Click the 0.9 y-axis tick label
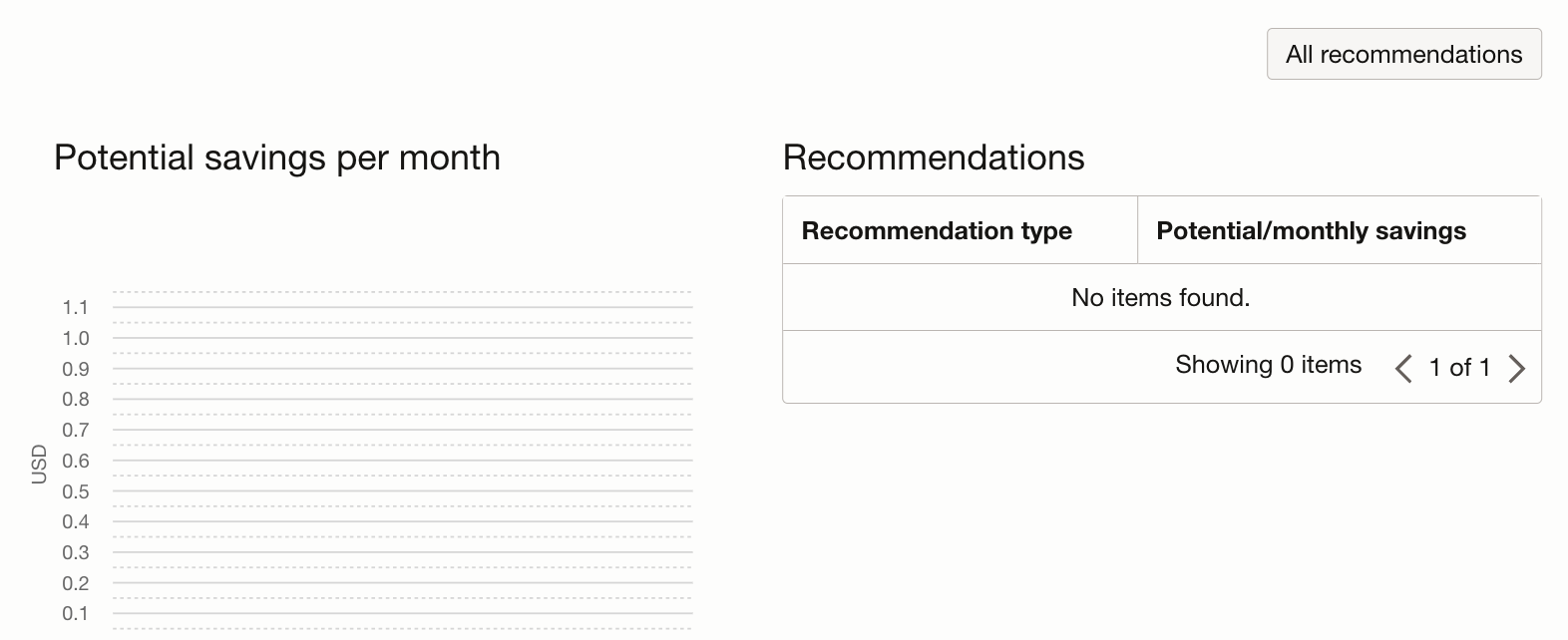1568x640 pixels. click(76, 369)
